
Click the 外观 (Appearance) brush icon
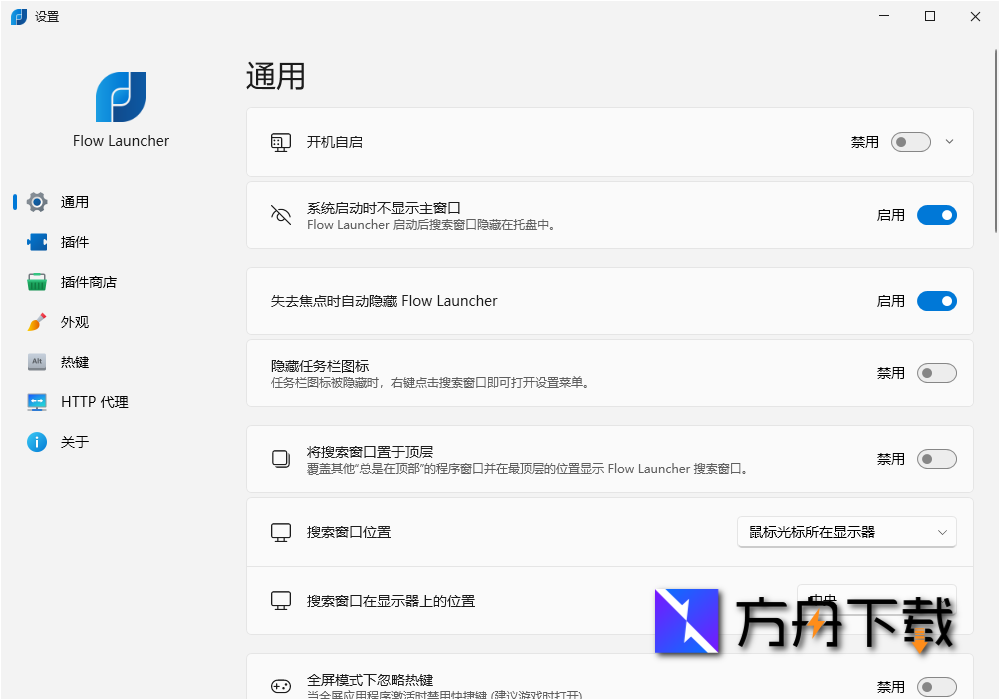pyautogui.click(x=37, y=322)
